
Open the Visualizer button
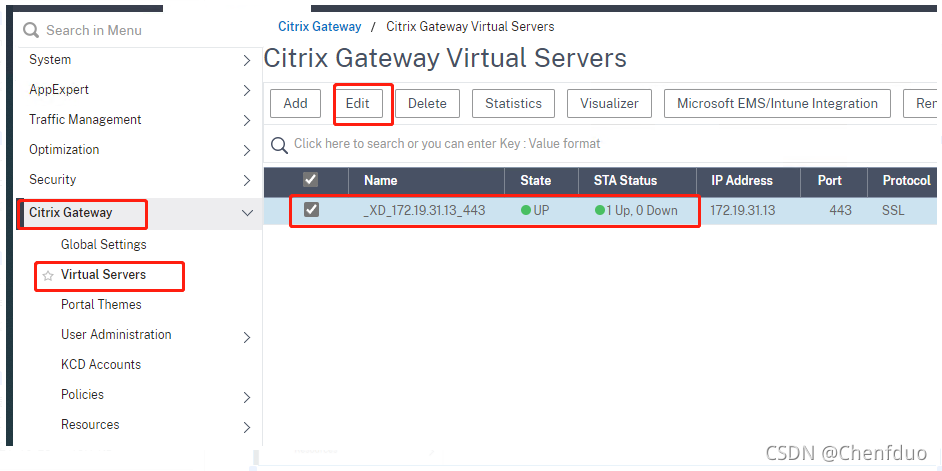coord(609,103)
